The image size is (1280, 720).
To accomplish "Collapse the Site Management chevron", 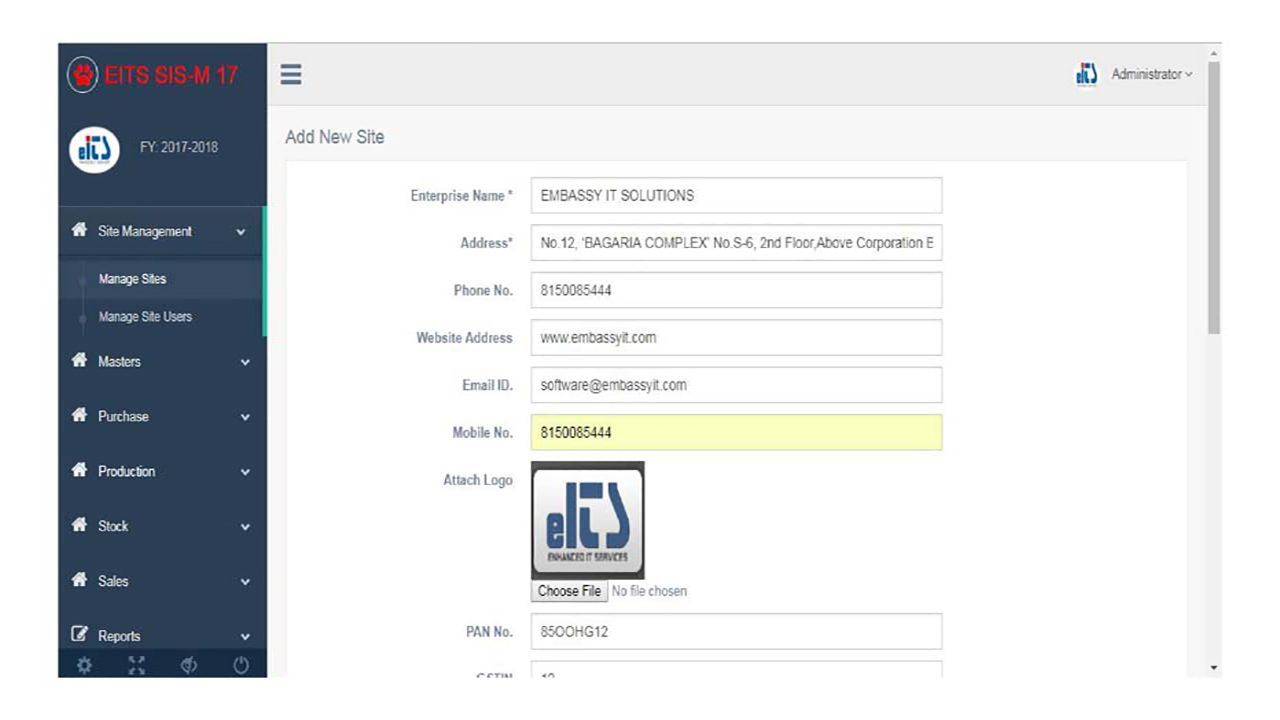I will [240, 232].
